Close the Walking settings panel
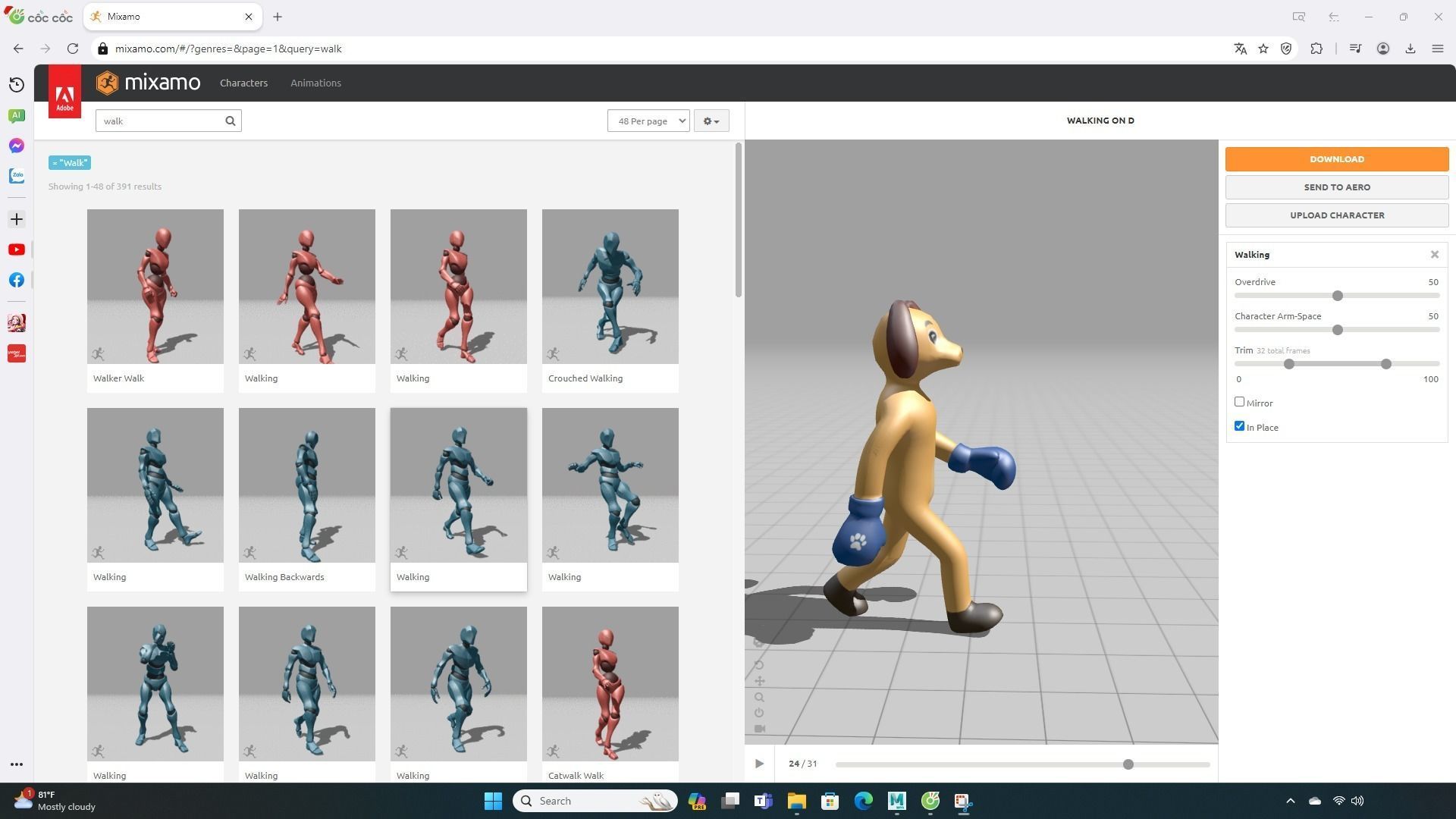This screenshot has width=1456, height=819. 1435,255
